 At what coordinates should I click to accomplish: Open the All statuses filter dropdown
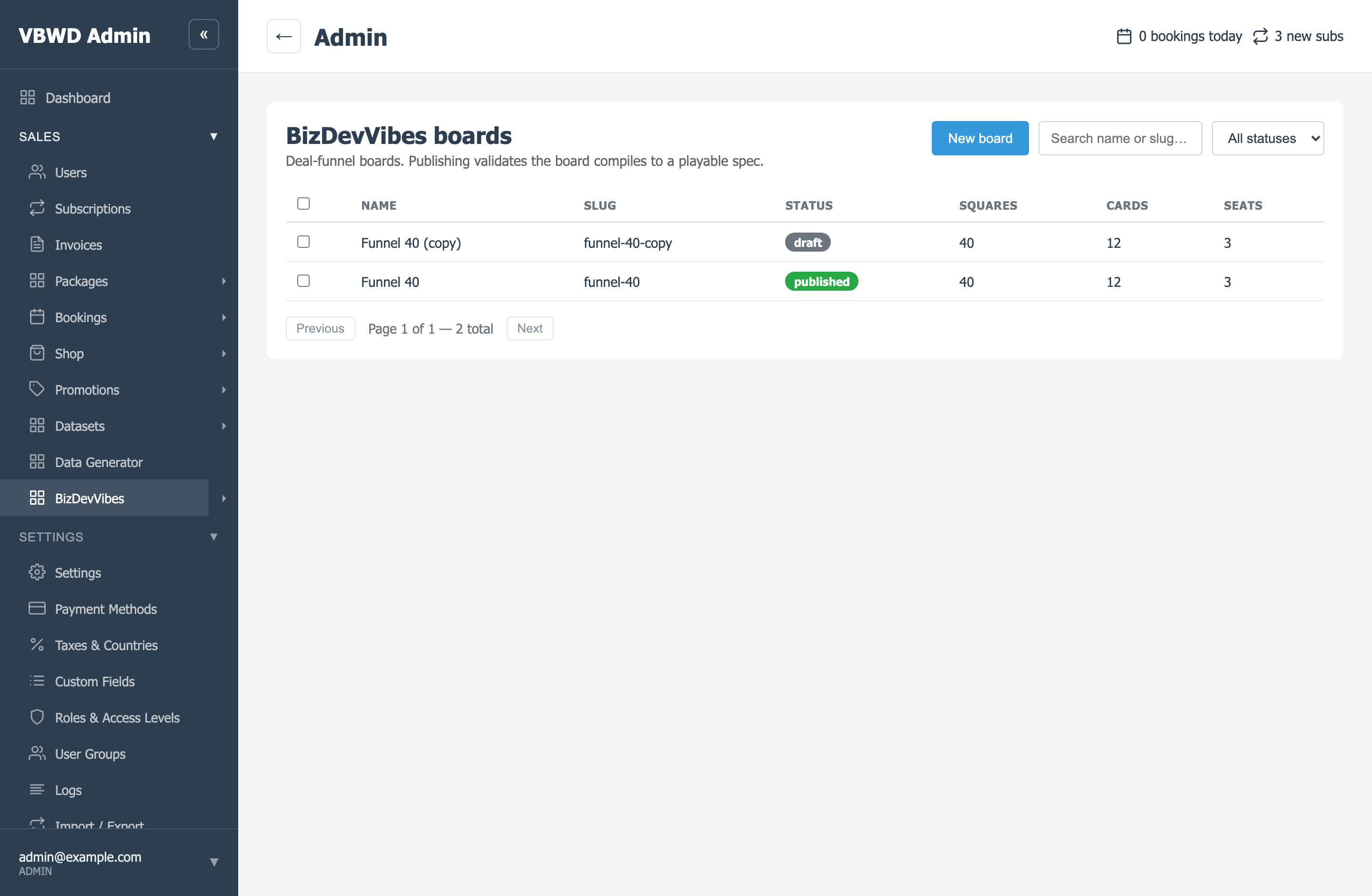pos(1268,138)
